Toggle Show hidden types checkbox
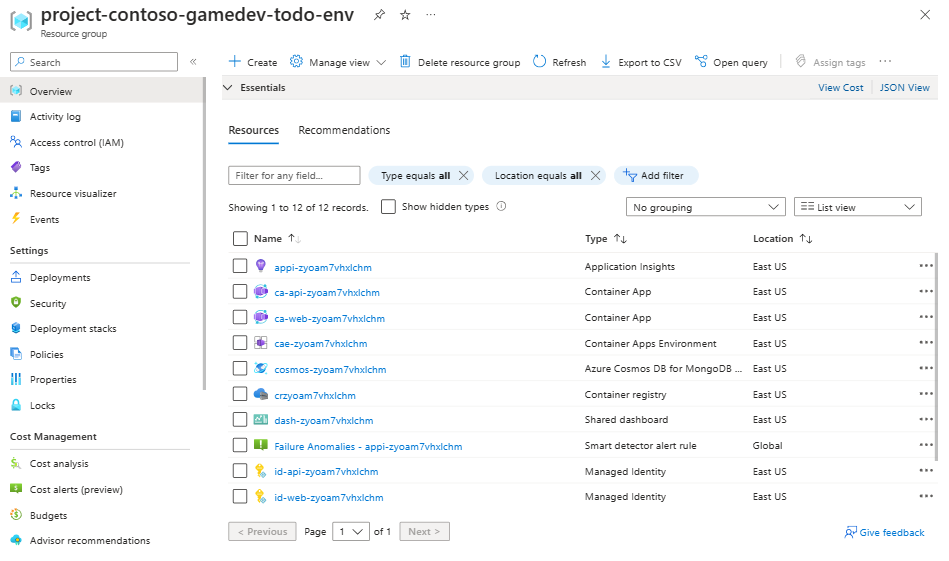Viewport: 949px width, 561px height. (389, 206)
